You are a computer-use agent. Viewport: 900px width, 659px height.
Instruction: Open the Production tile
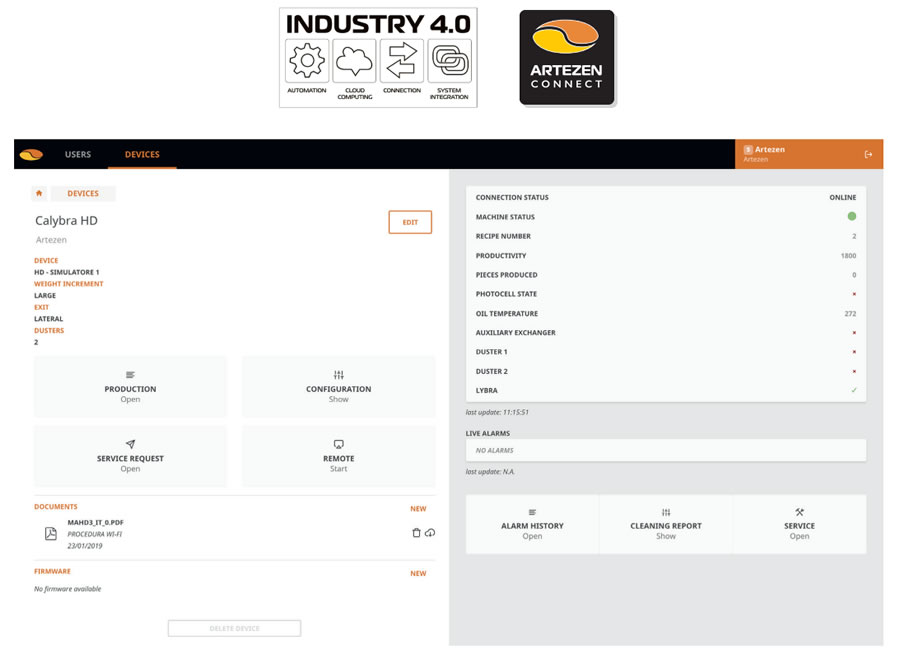[x=130, y=386]
